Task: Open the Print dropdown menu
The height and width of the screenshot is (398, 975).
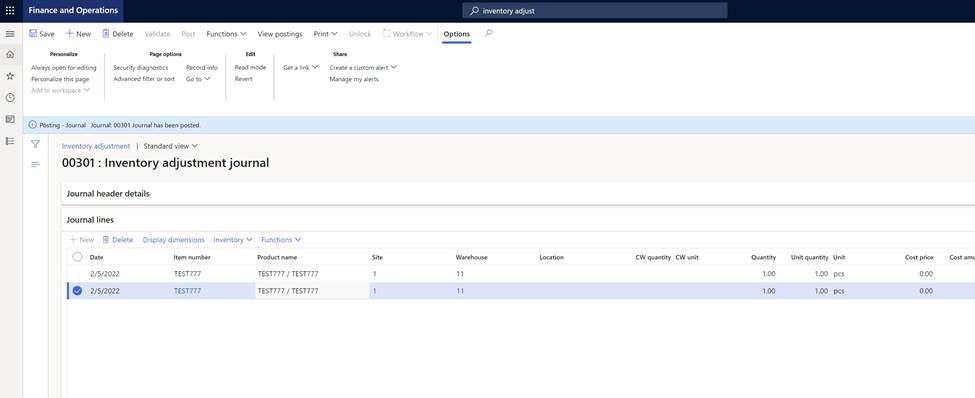Action: pyautogui.click(x=326, y=34)
